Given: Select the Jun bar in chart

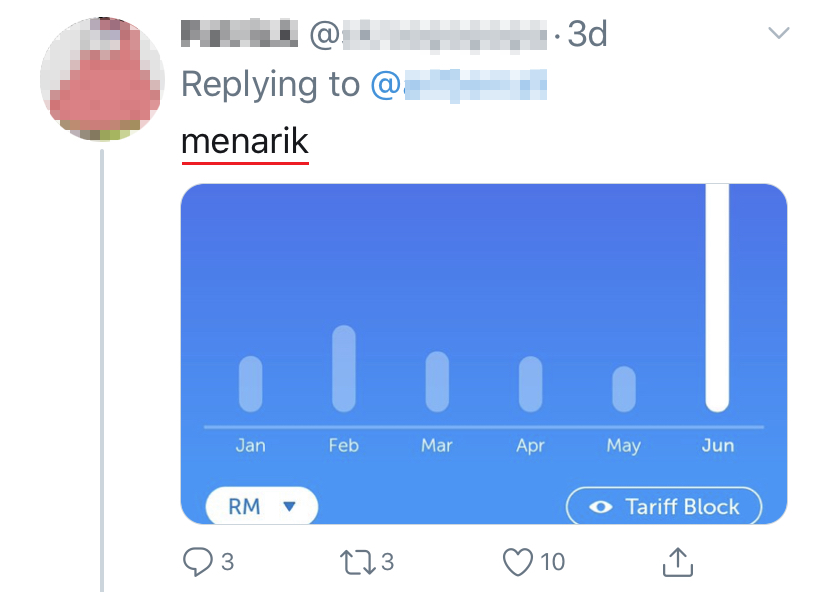Looking at the screenshot, I should (x=717, y=298).
